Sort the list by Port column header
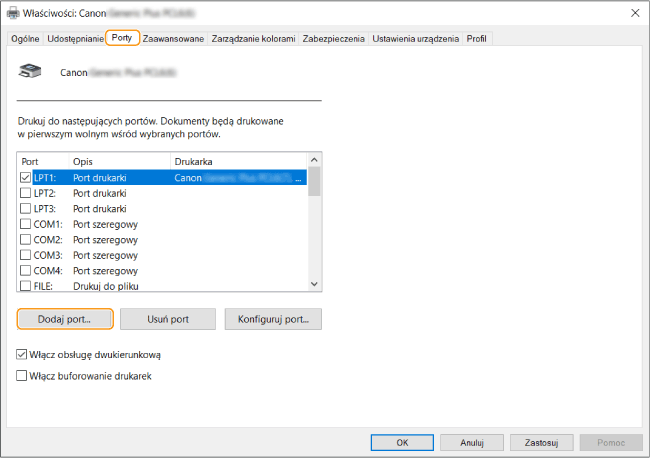This screenshot has height=458, width=650. pos(42,161)
